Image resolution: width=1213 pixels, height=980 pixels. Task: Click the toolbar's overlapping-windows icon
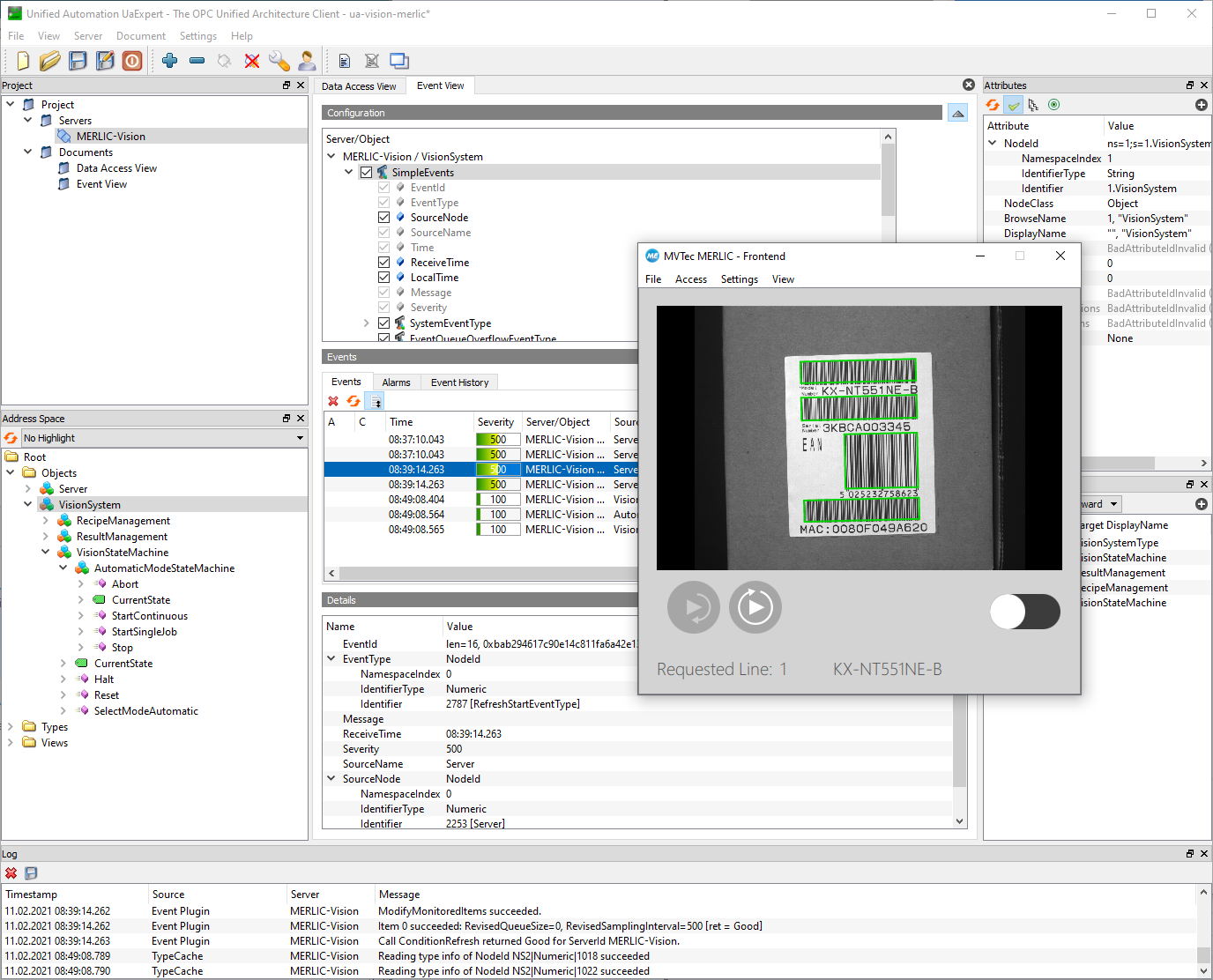point(399,61)
